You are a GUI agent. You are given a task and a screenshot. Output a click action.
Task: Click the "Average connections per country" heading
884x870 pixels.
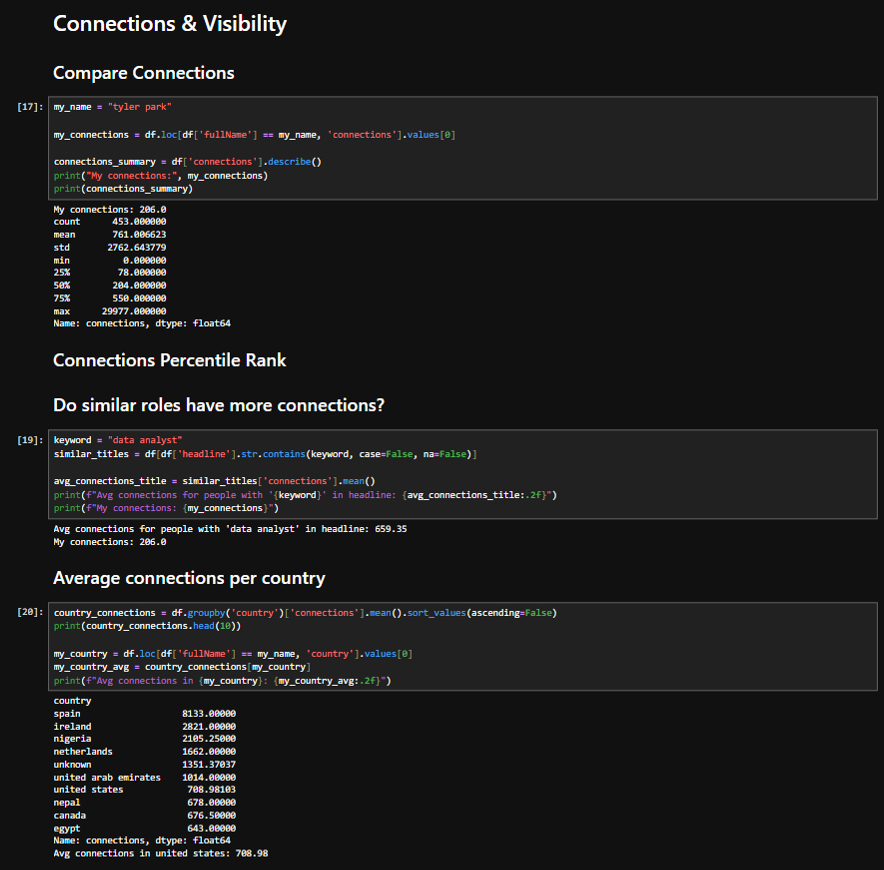(189, 578)
